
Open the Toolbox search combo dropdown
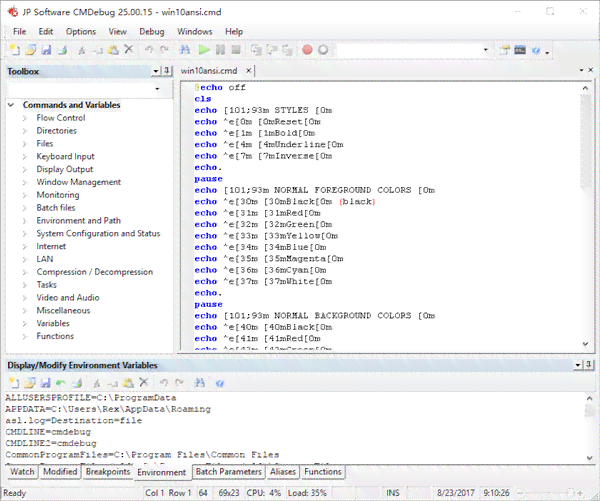[x=157, y=89]
